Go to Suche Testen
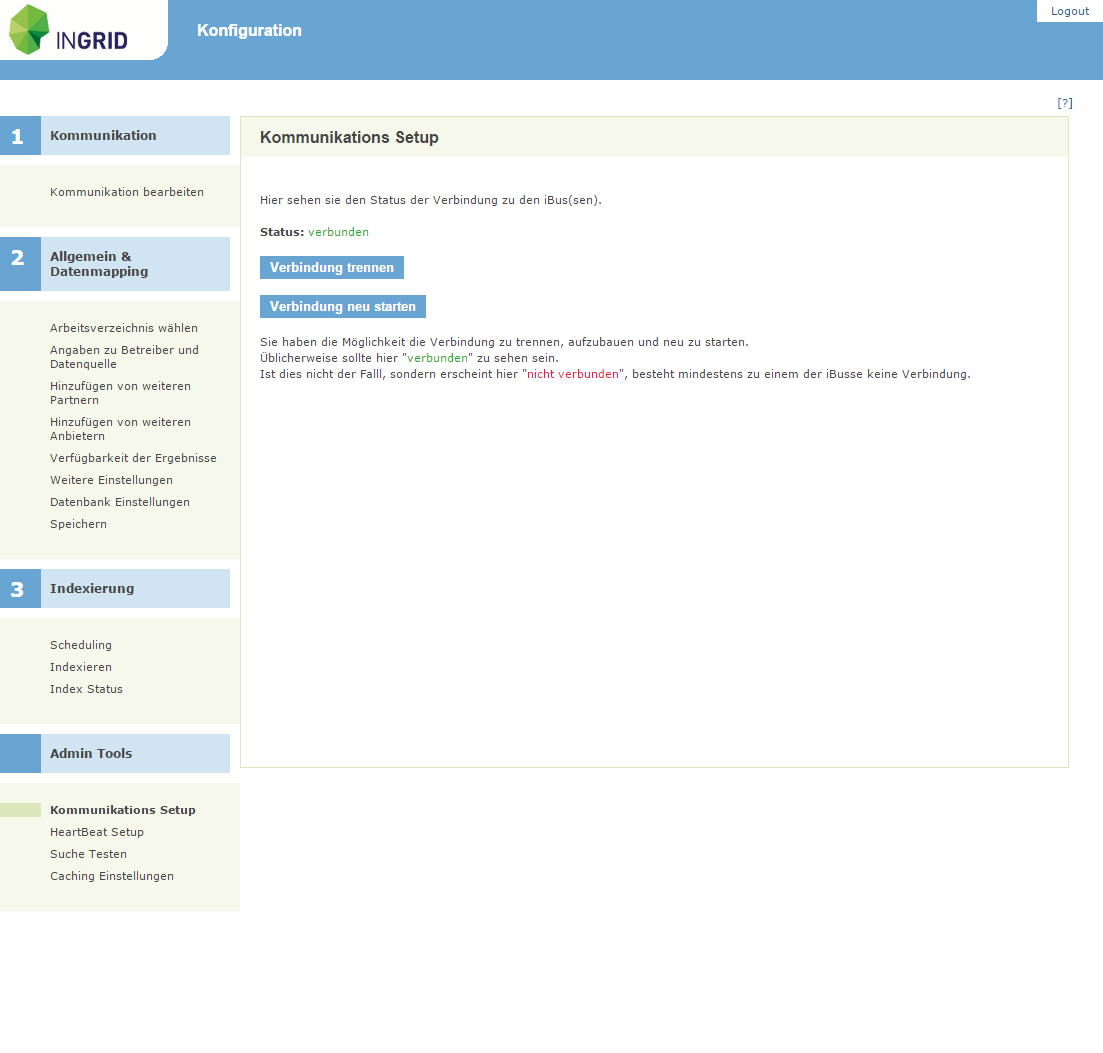The width and height of the screenshot is (1103, 1053). point(88,853)
